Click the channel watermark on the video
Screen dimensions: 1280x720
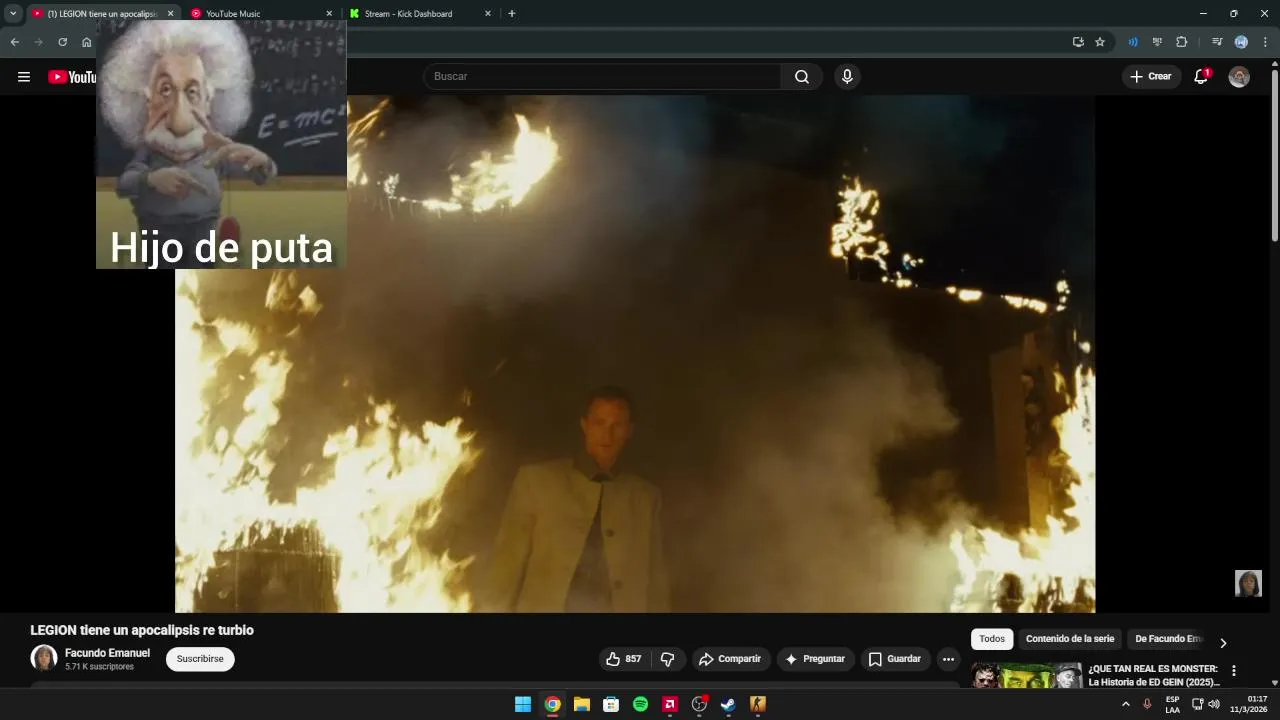tap(1248, 584)
